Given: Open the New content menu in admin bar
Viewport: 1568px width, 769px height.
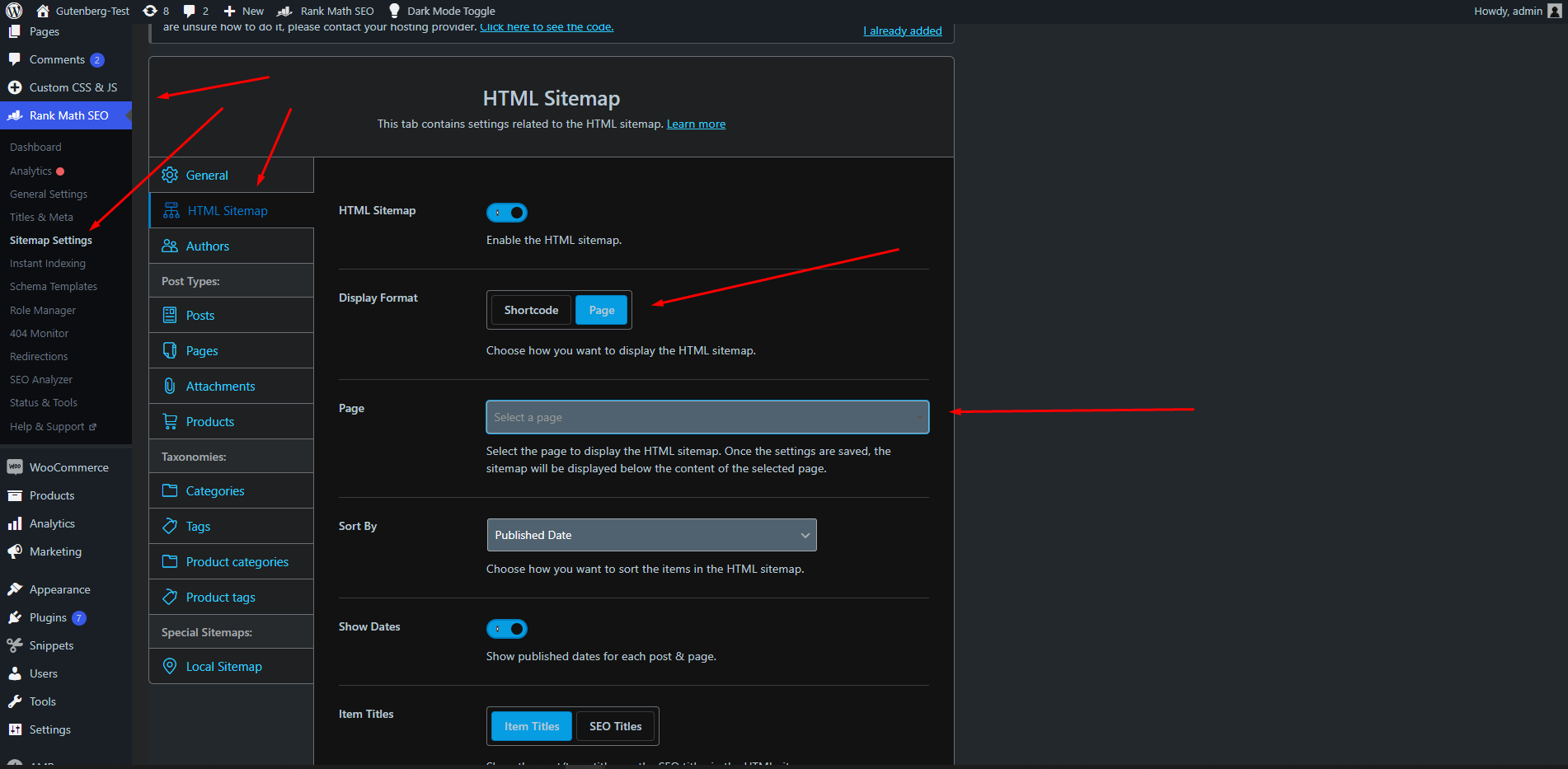Looking at the screenshot, I should click(x=244, y=11).
